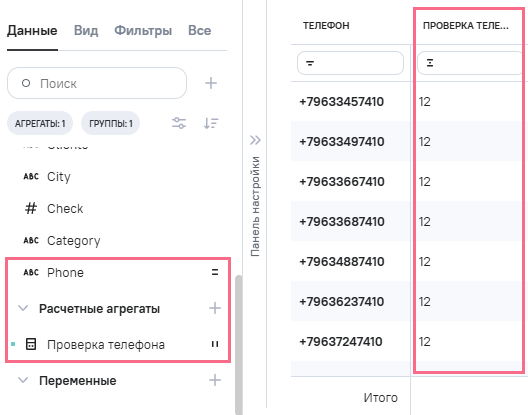Open filter box under Телефон column
528x415 pixels.
[x=350, y=63]
